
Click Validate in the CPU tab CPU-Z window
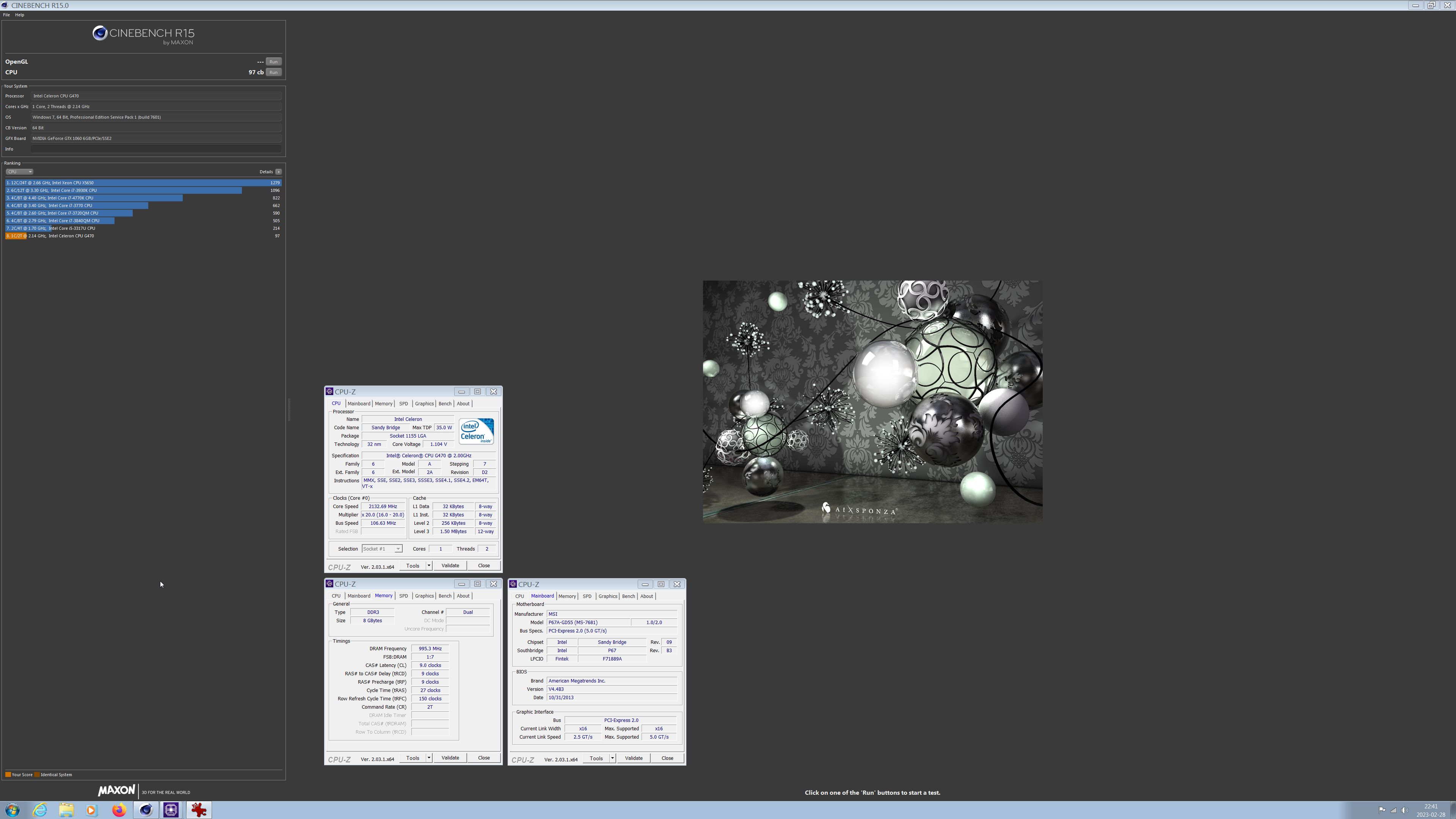[450, 566]
